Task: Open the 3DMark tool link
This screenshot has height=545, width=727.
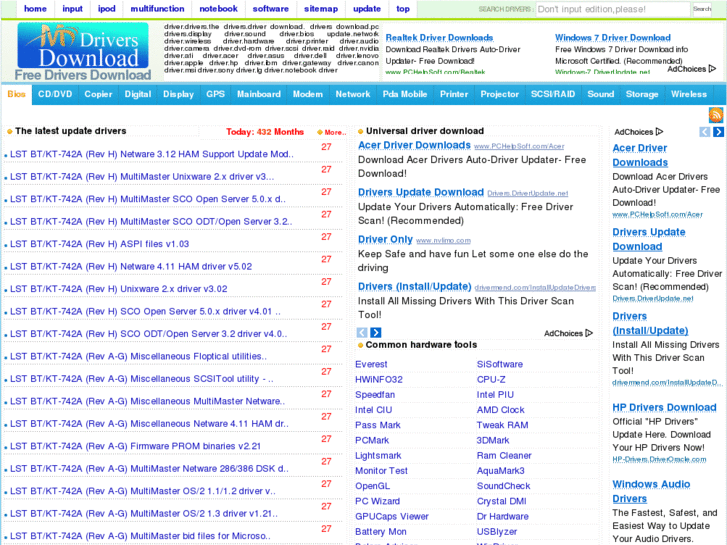Action: click(492, 440)
